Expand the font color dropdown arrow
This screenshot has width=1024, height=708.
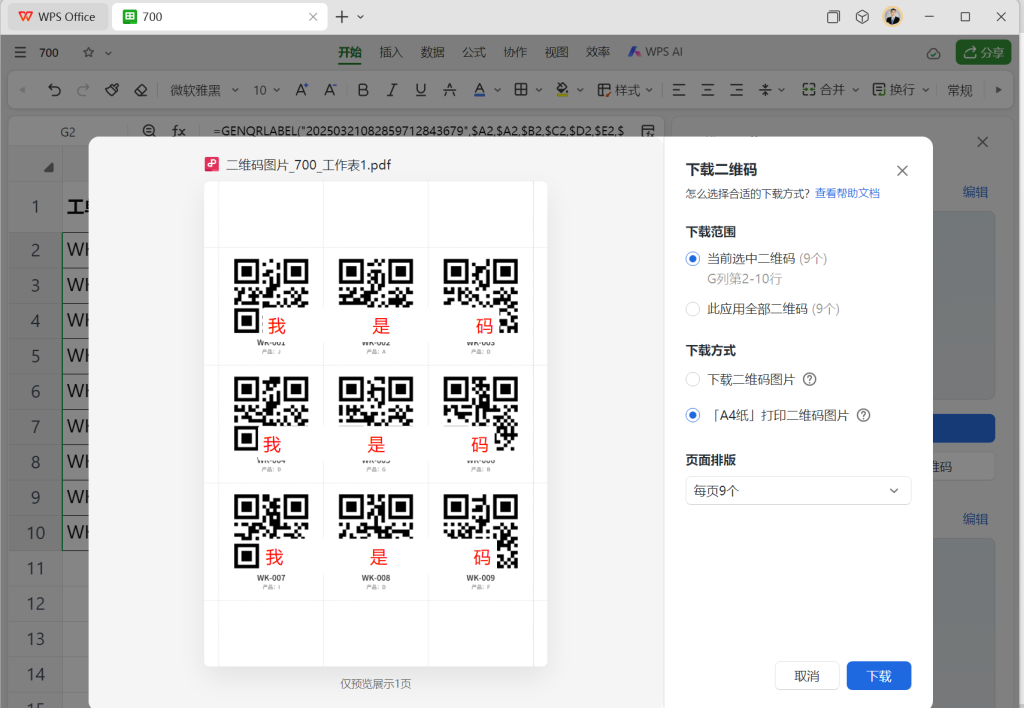tap(497, 90)
